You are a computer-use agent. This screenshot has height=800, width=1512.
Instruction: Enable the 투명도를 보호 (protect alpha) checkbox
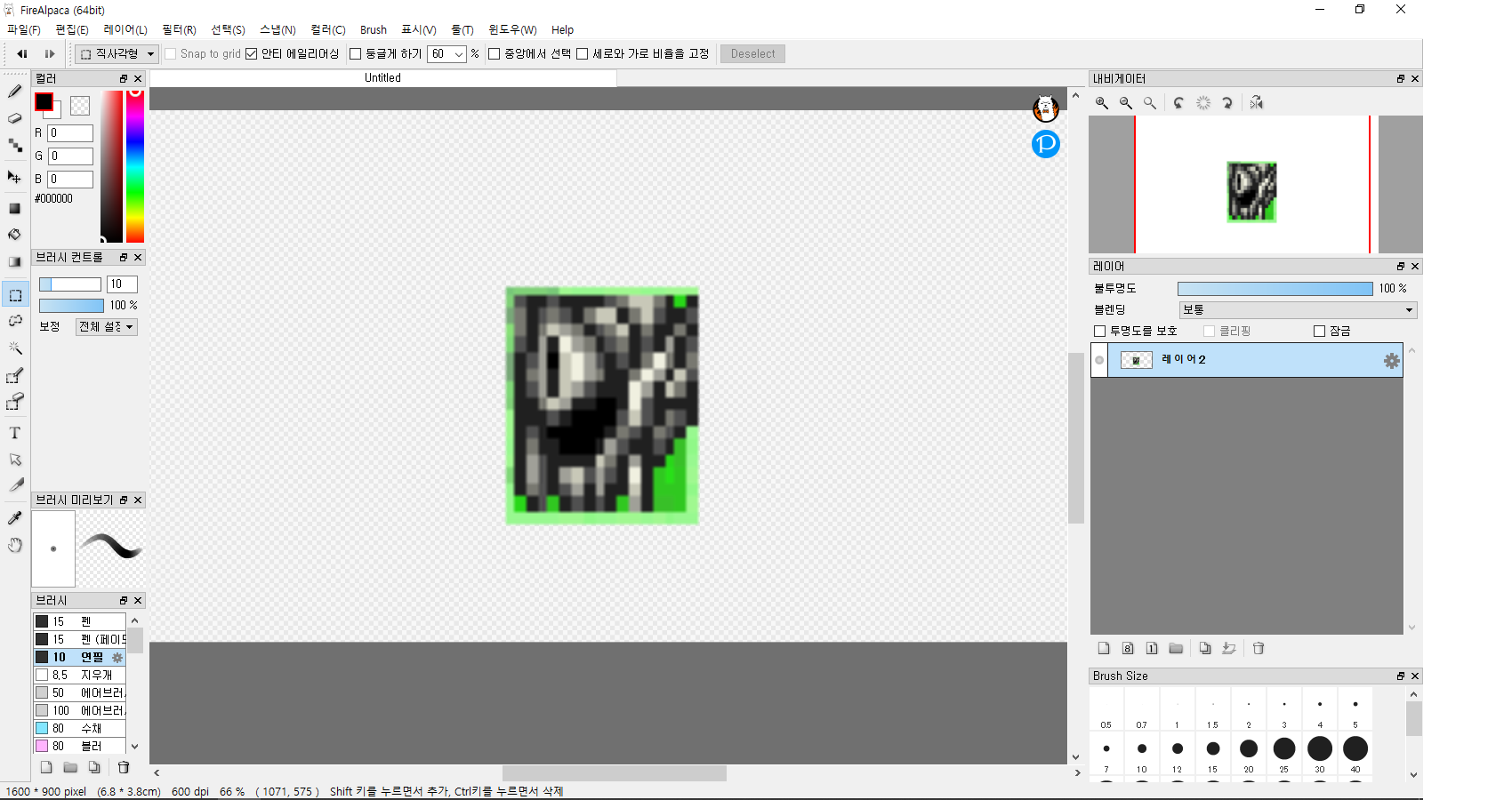click(1100, 332)
